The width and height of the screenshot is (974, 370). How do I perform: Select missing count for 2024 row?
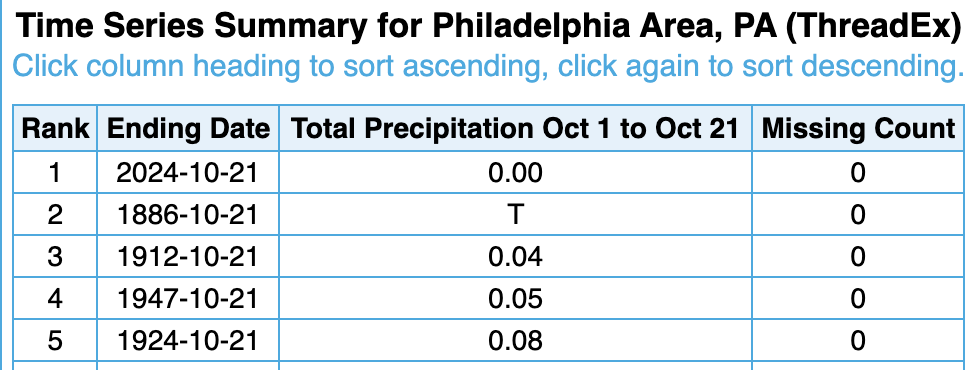coord(858,173)
